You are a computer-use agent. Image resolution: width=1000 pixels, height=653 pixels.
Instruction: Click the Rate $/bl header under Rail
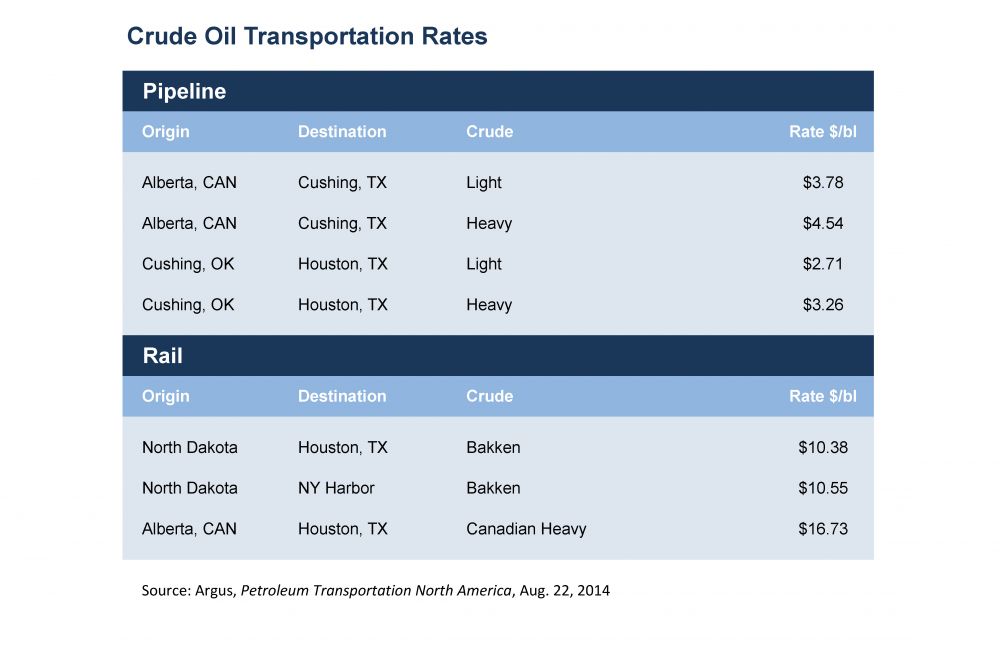[822, 396]
